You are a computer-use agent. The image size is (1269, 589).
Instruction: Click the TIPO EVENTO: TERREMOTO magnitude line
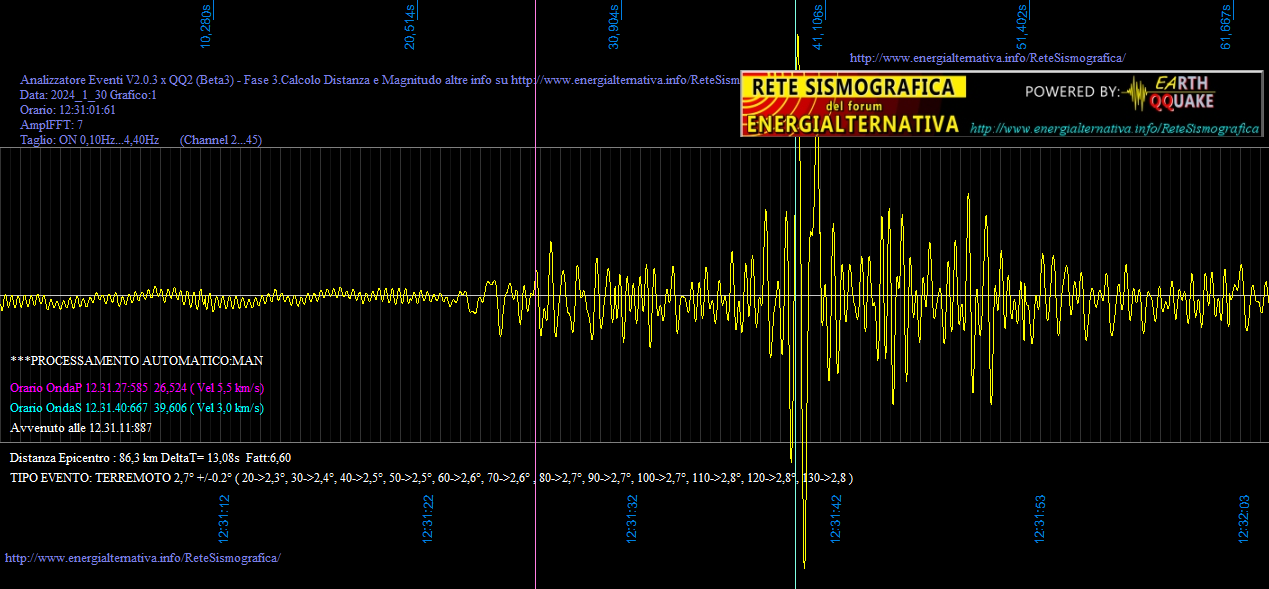coord(431,478)
